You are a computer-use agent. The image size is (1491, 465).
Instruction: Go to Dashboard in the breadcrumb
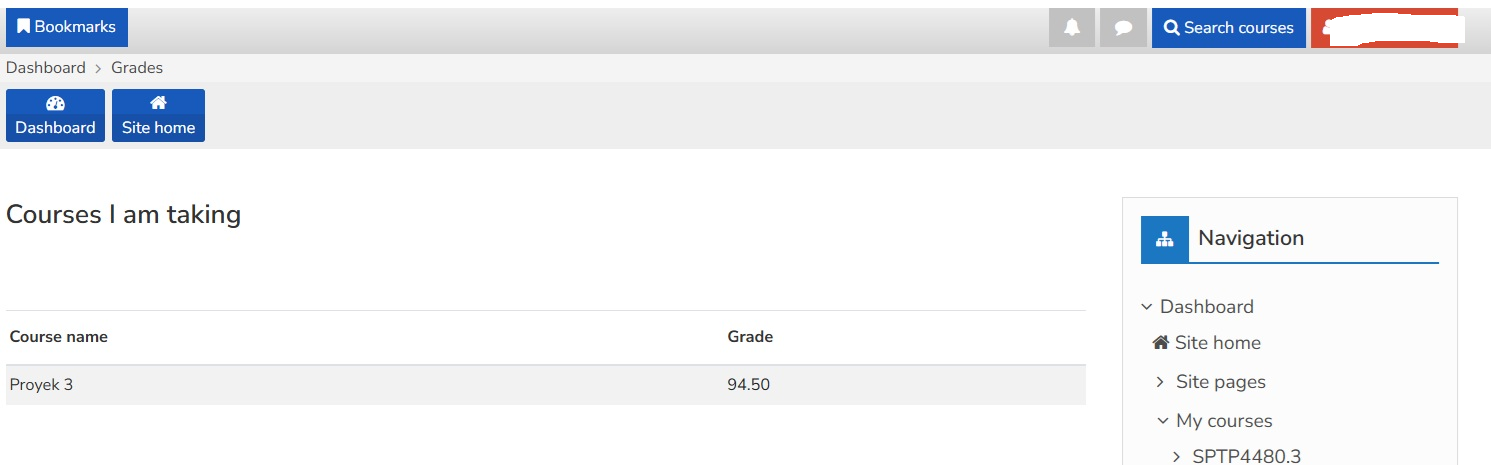[46, 68]
